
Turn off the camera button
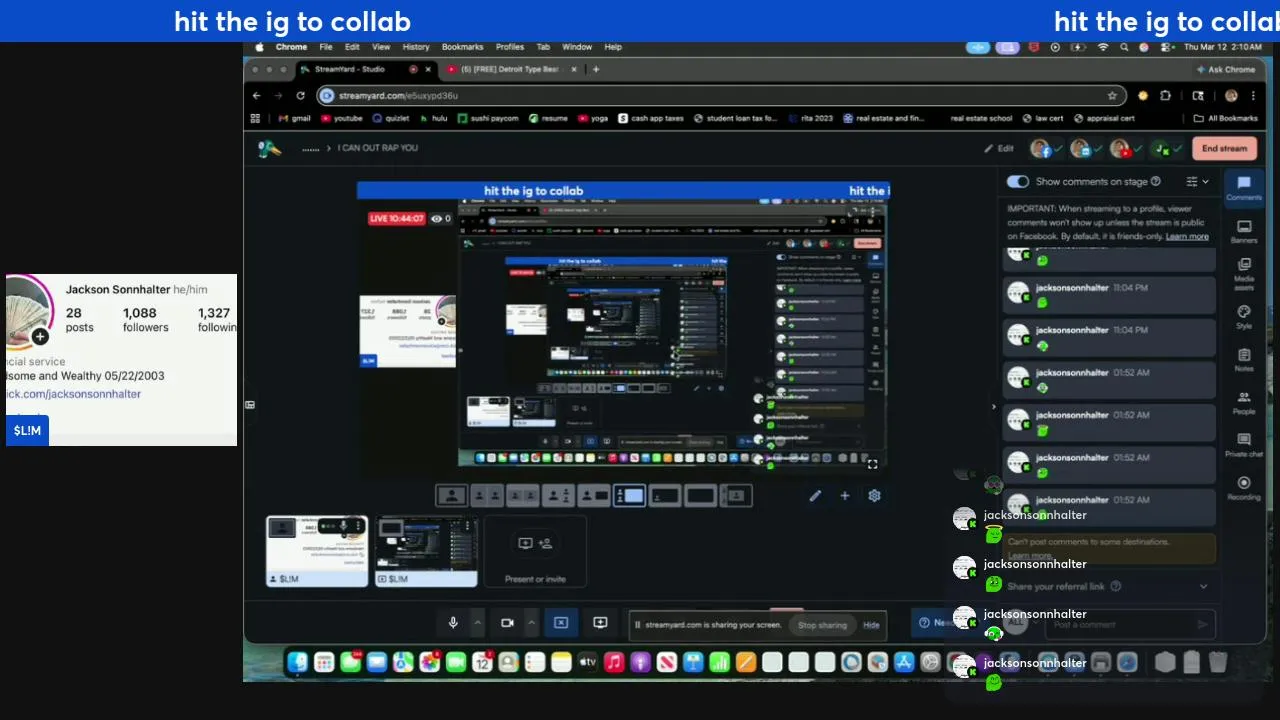pos(507,623)
